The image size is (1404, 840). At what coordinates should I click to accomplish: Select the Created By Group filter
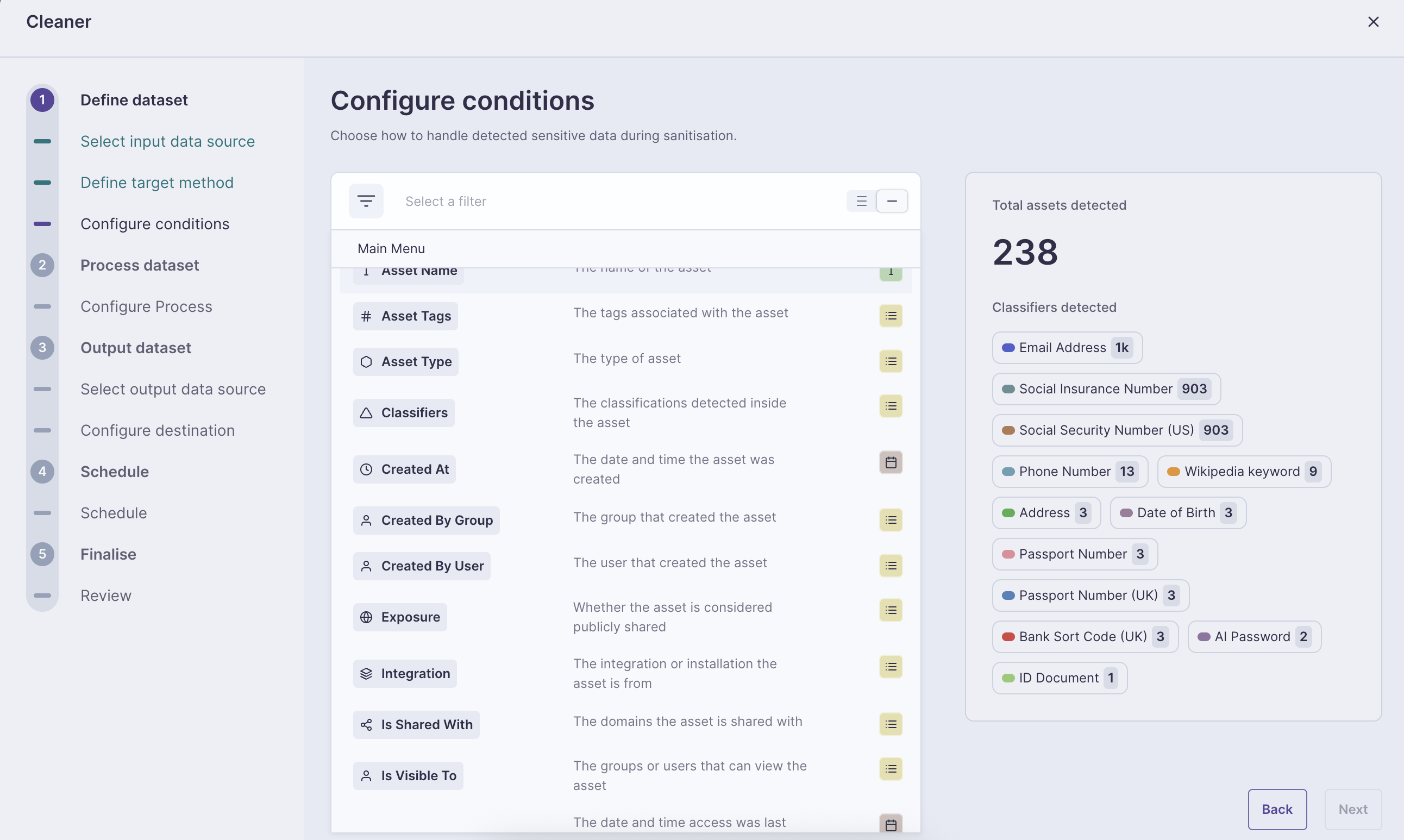point(426,520)
